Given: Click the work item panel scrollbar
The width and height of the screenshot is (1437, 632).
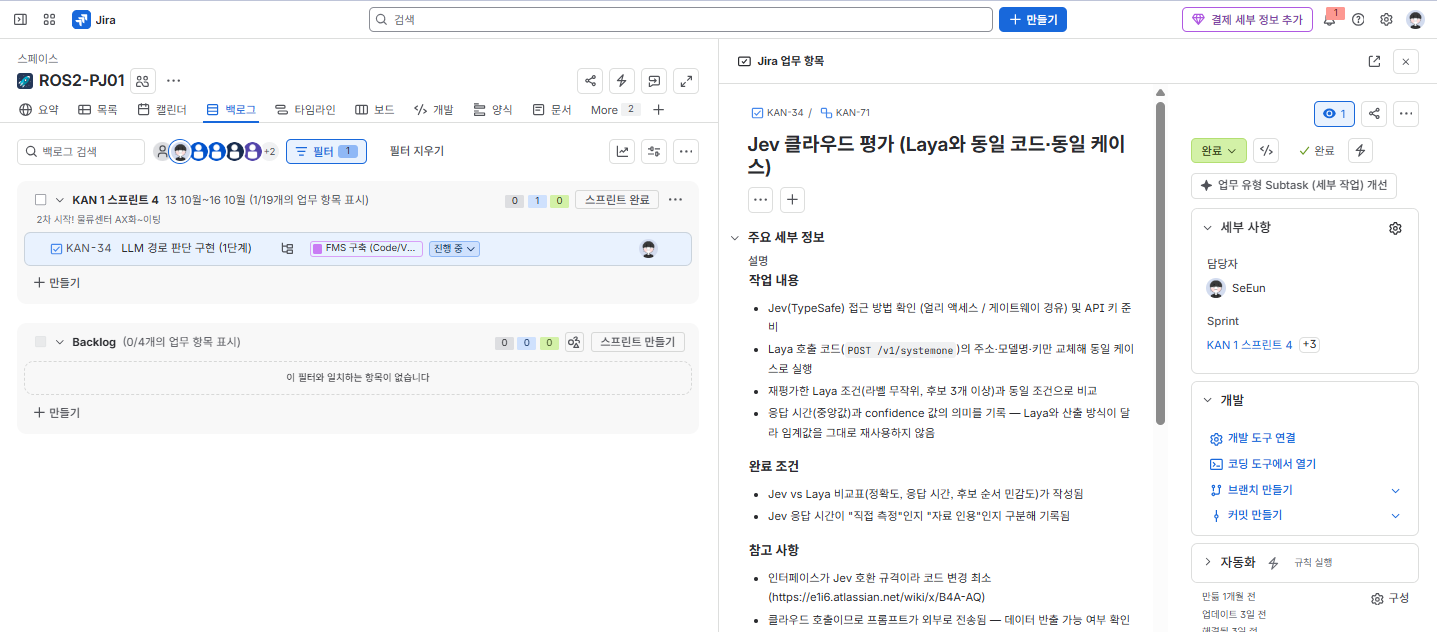Looking at the screenshot, I should click(x=1160, y=263).
